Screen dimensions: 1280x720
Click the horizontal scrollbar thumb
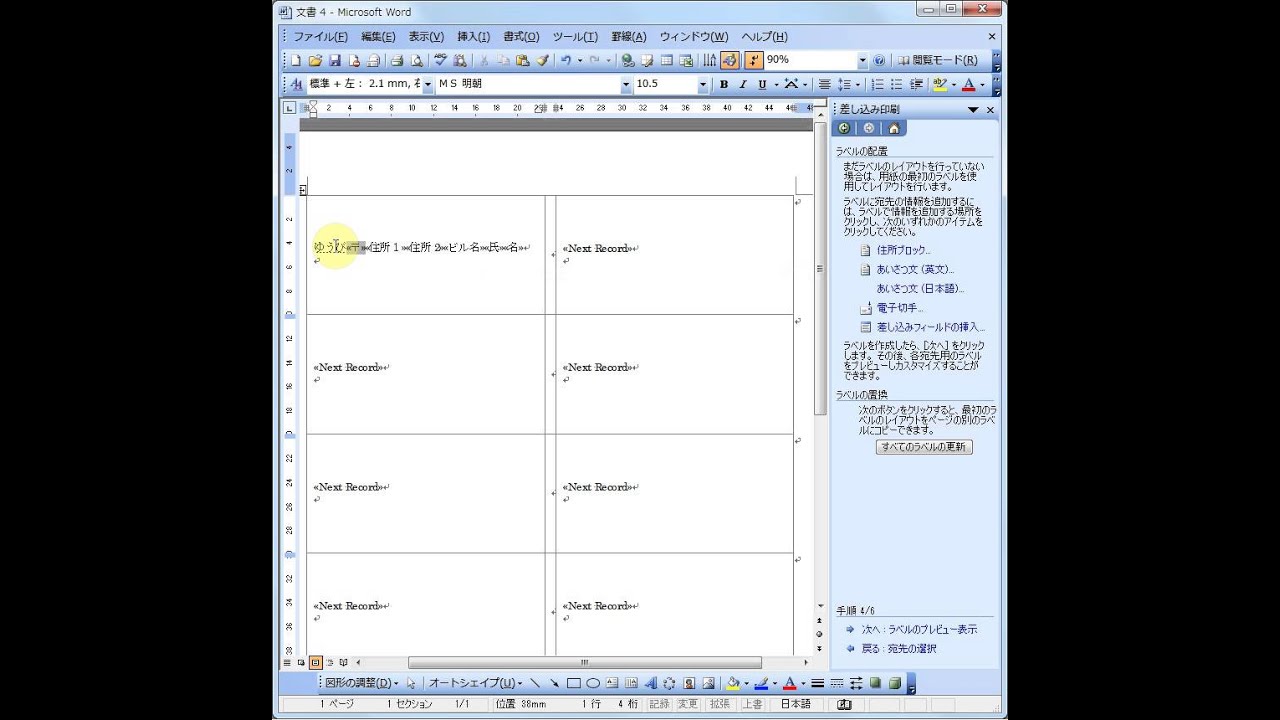(x=585, y=662)
